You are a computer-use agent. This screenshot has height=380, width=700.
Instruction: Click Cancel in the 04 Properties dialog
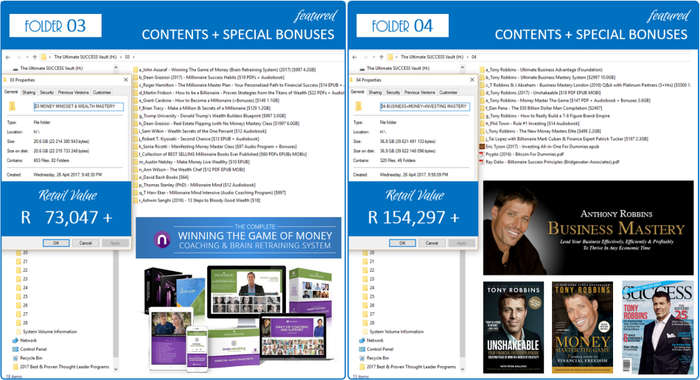[432, 243]
